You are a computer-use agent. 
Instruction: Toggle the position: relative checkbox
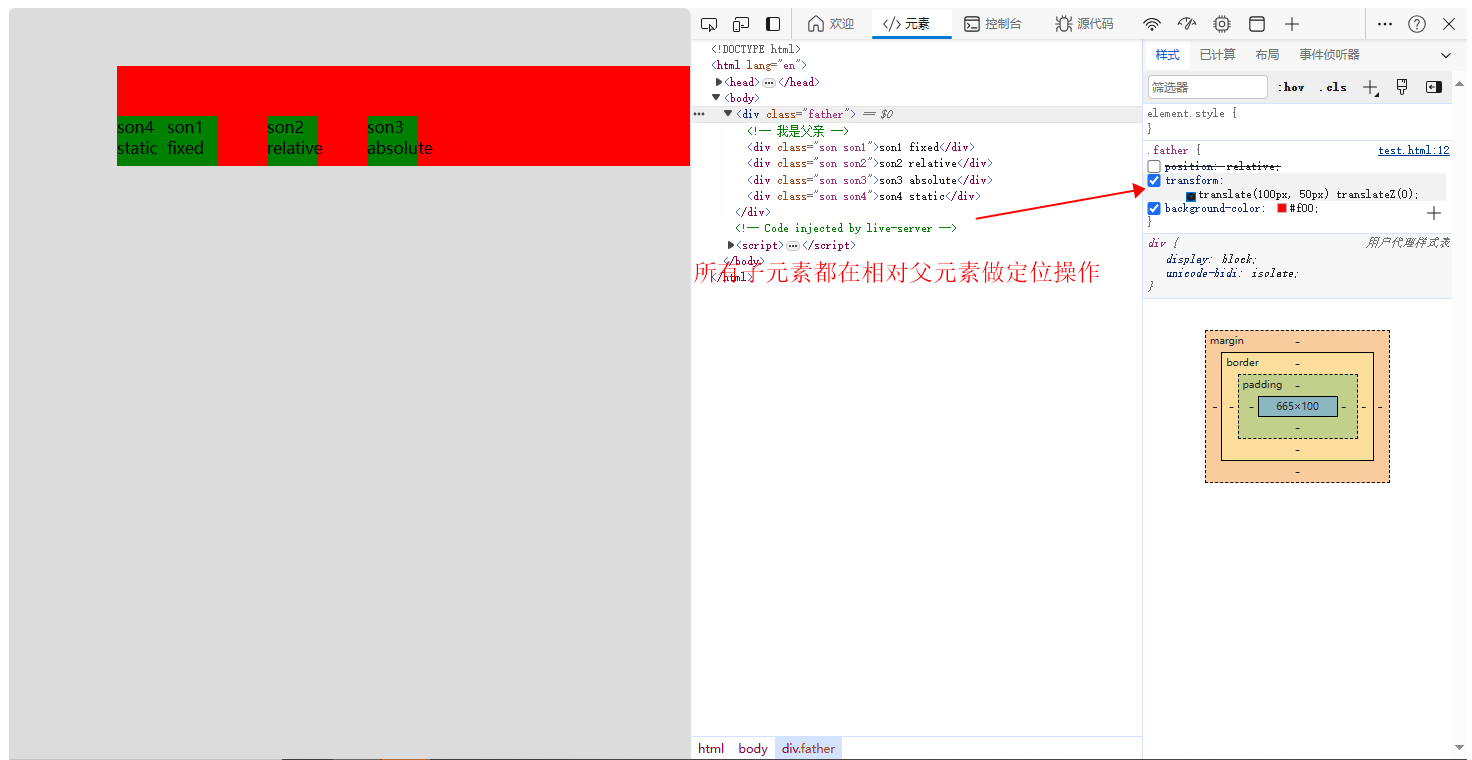point(1154,166)
